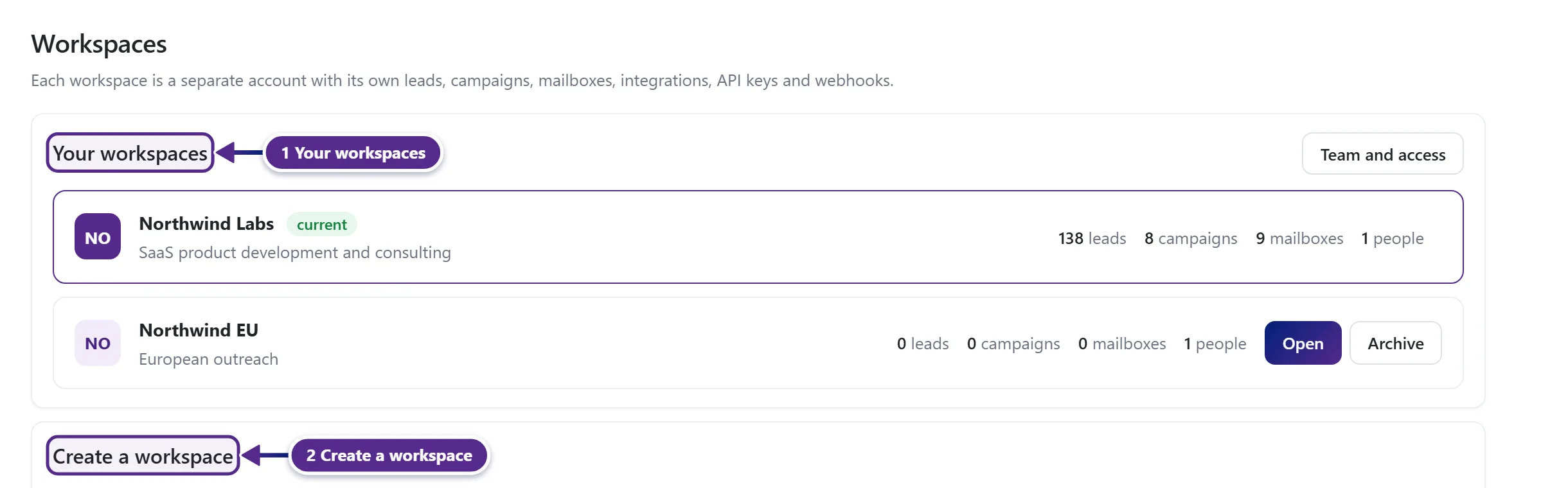Click 1 people in Northwind EU row
1568x488 pixels.
tap(1215, 344)
